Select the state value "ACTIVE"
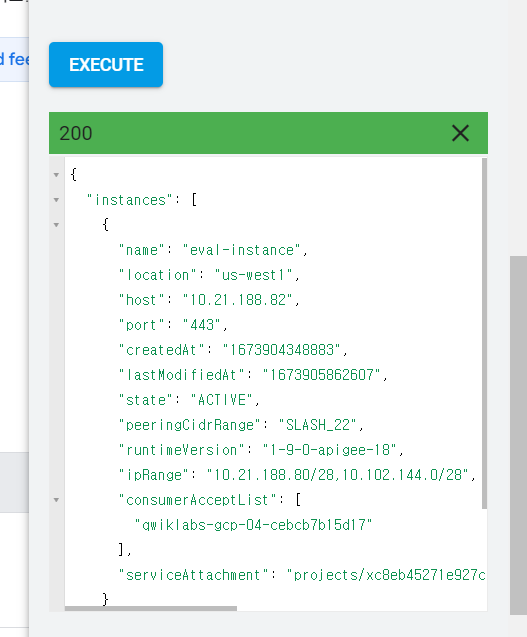This screenshot has width=527, height=637. coord(222,400)
